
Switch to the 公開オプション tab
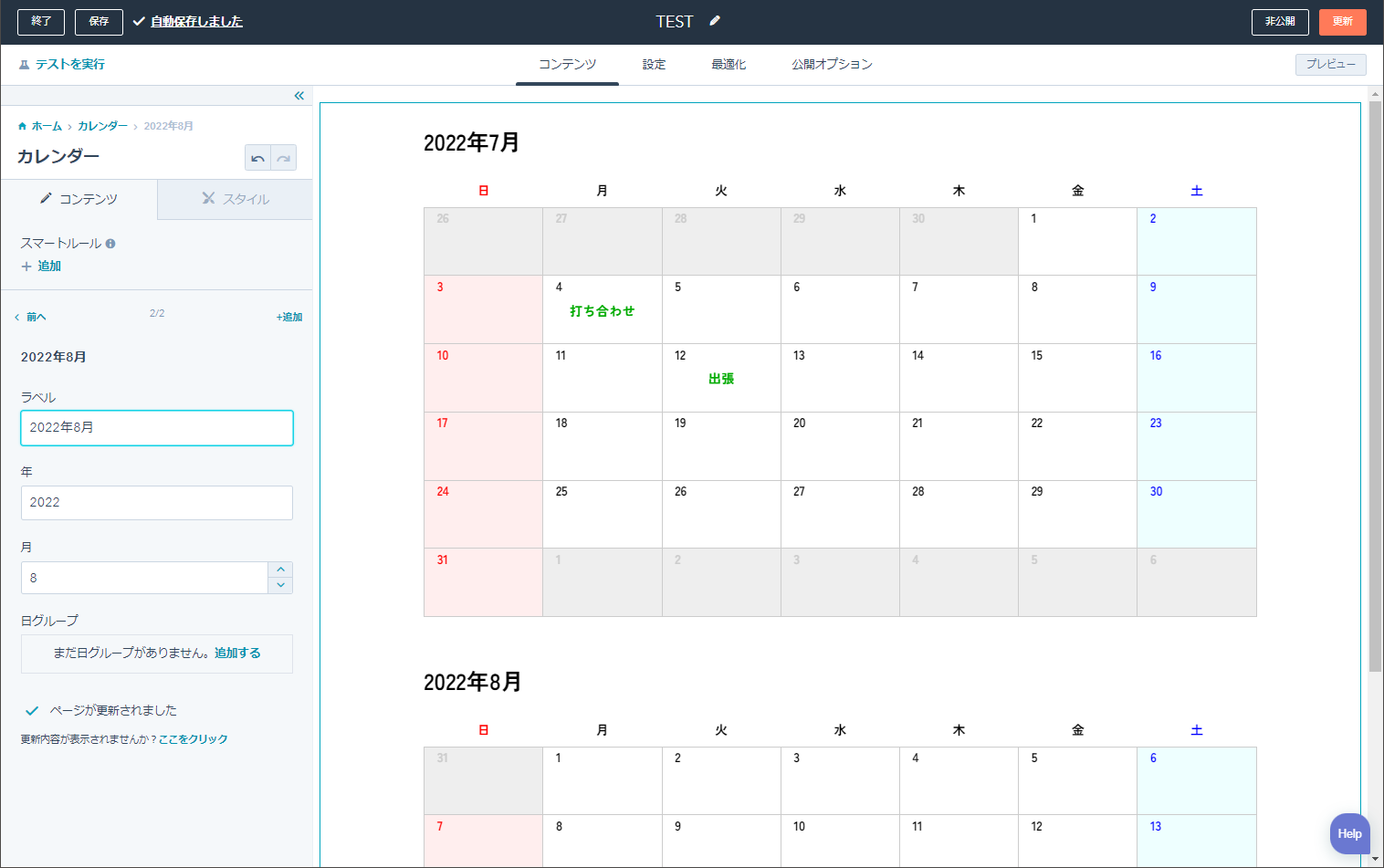tap(832, 65)
